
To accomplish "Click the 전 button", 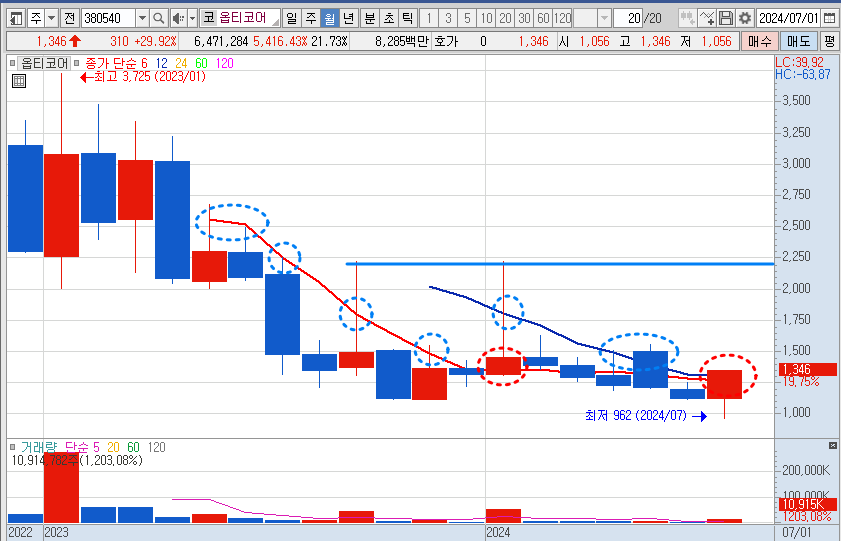I will click(70, 18).
